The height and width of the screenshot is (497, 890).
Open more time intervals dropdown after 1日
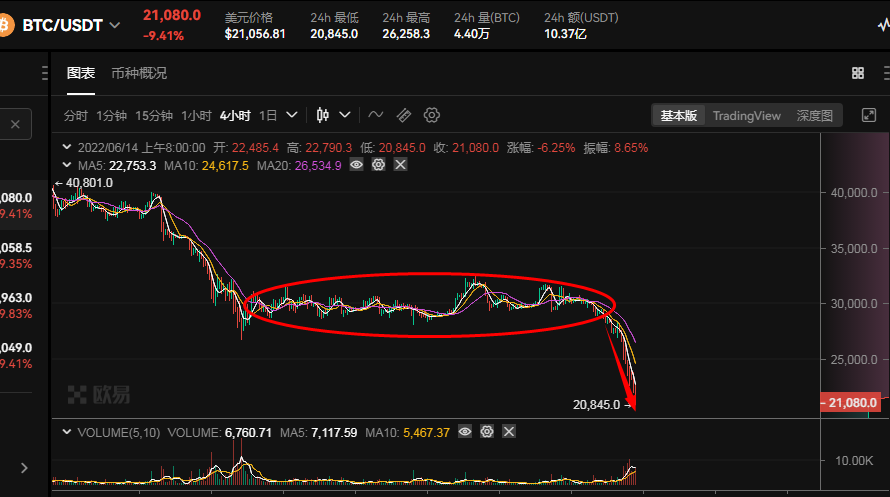[292, 115]
